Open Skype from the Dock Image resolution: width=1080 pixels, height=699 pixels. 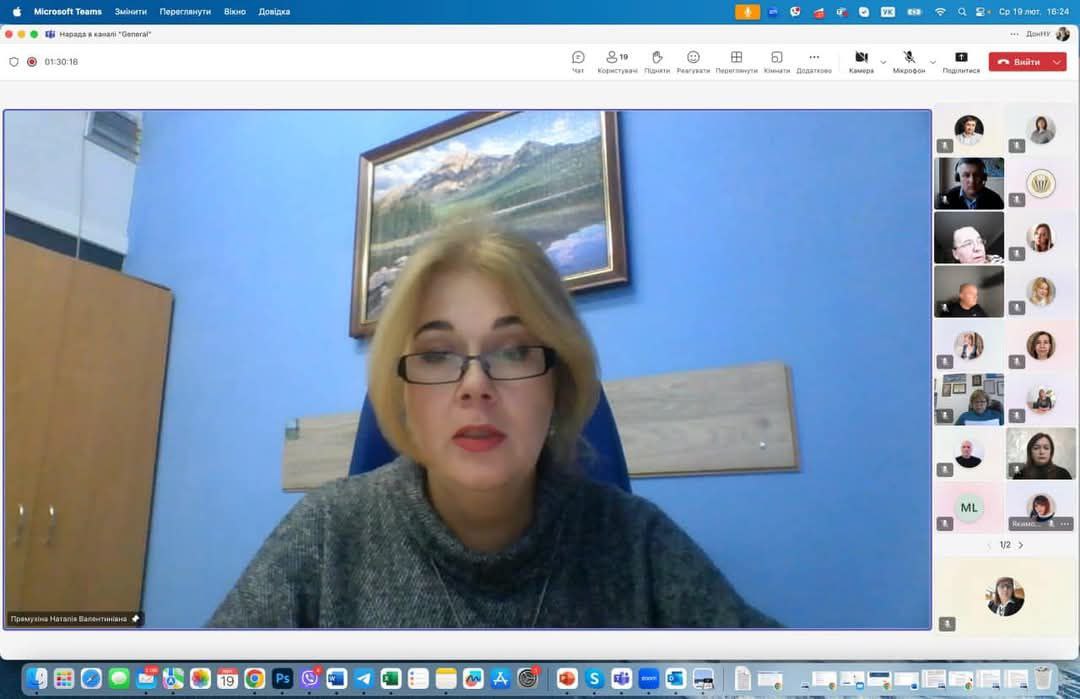(x=594, y=679)
